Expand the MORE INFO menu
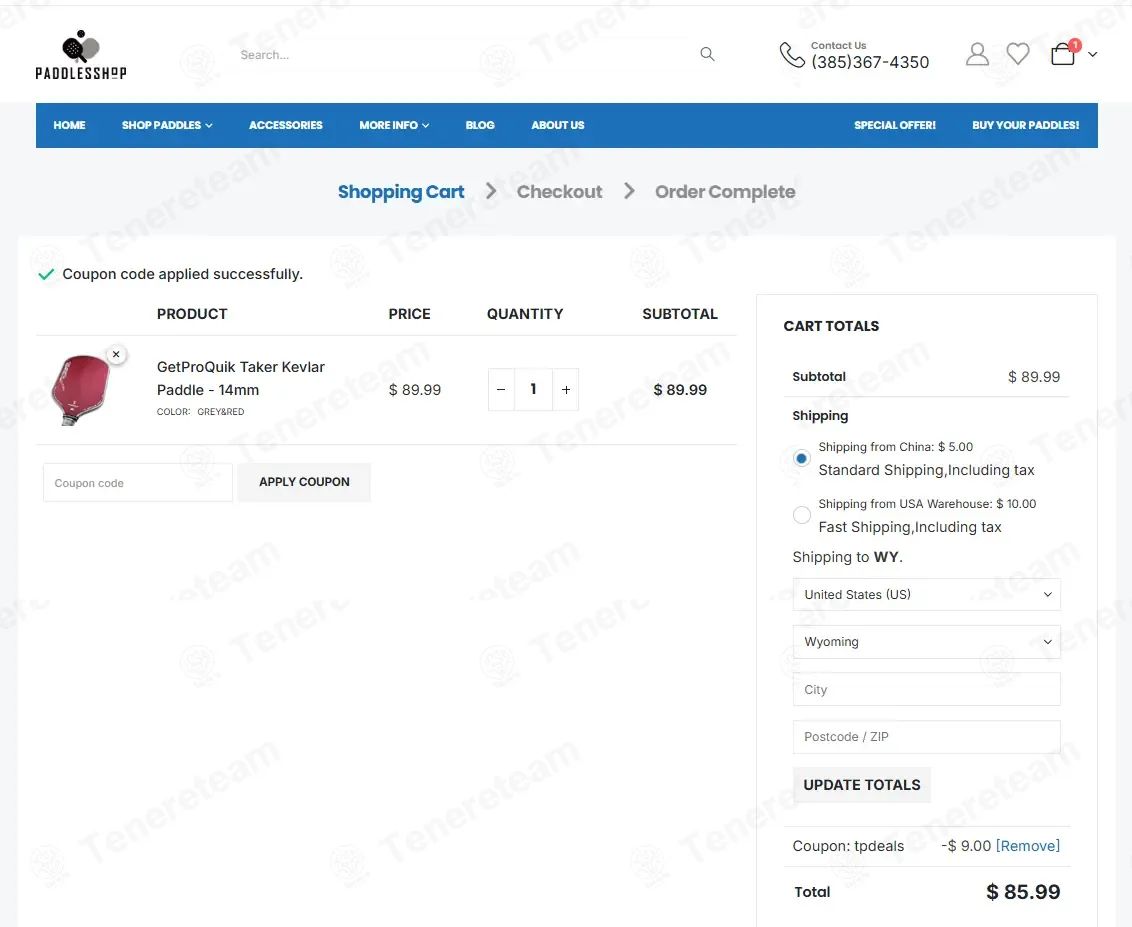Screen dimensions: 1132x927 point(394,126)
